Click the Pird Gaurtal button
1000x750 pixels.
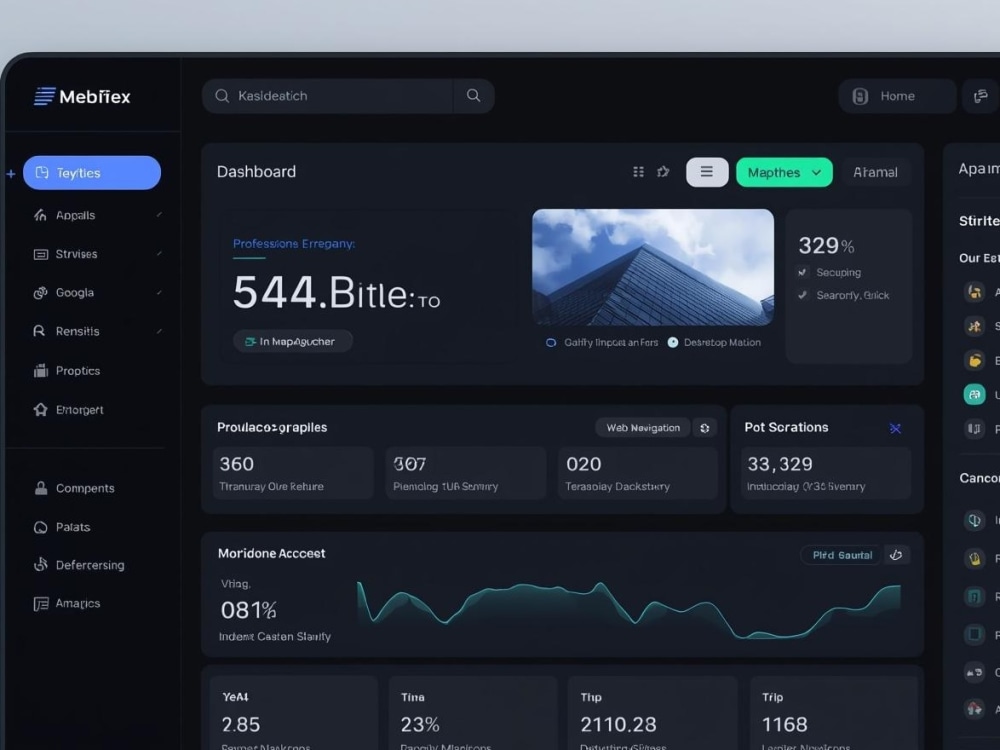point(842,555)
